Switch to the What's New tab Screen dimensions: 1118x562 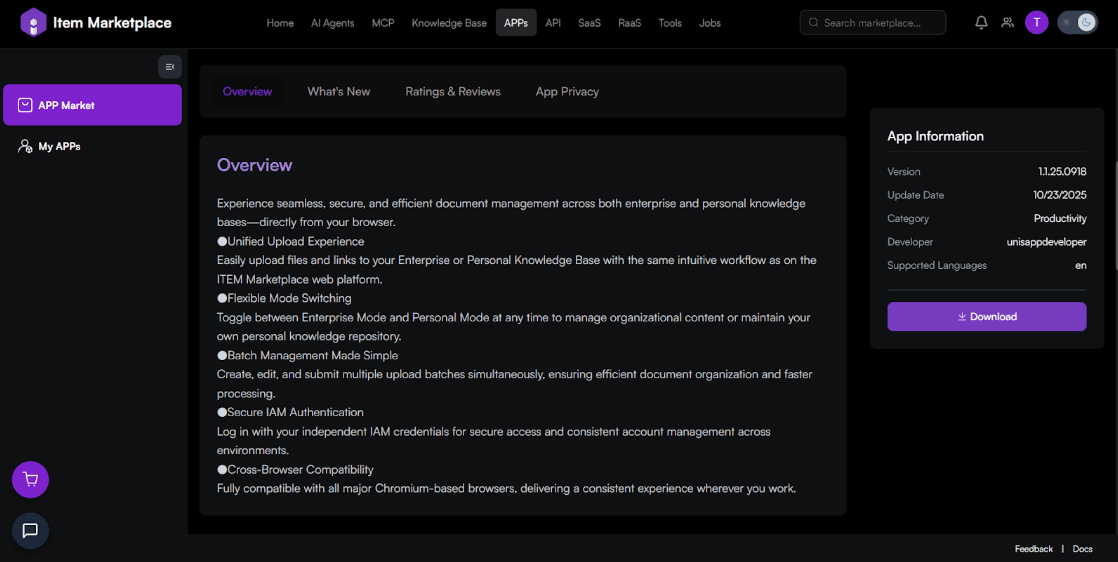[338, 91]
